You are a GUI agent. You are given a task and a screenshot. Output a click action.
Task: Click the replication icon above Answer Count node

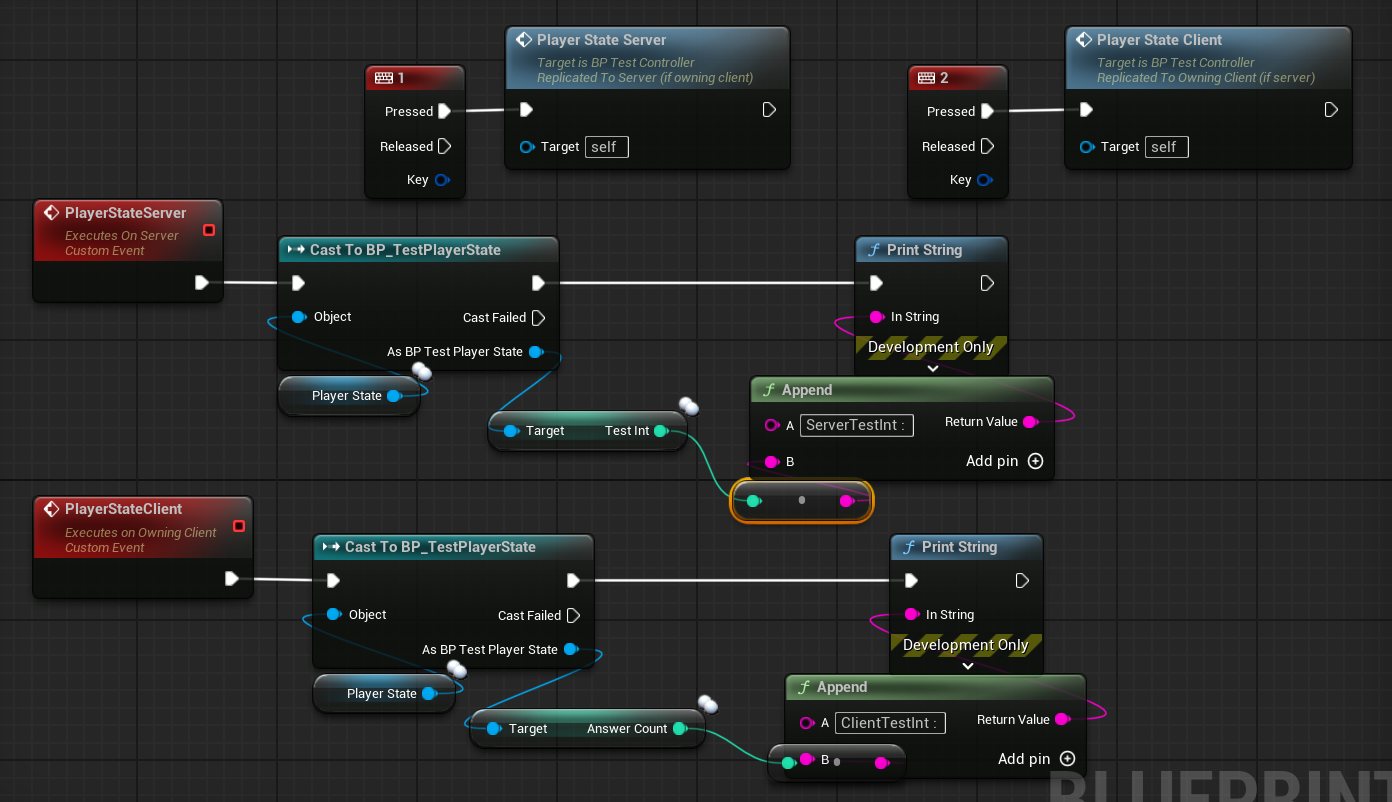pos(708,704)
